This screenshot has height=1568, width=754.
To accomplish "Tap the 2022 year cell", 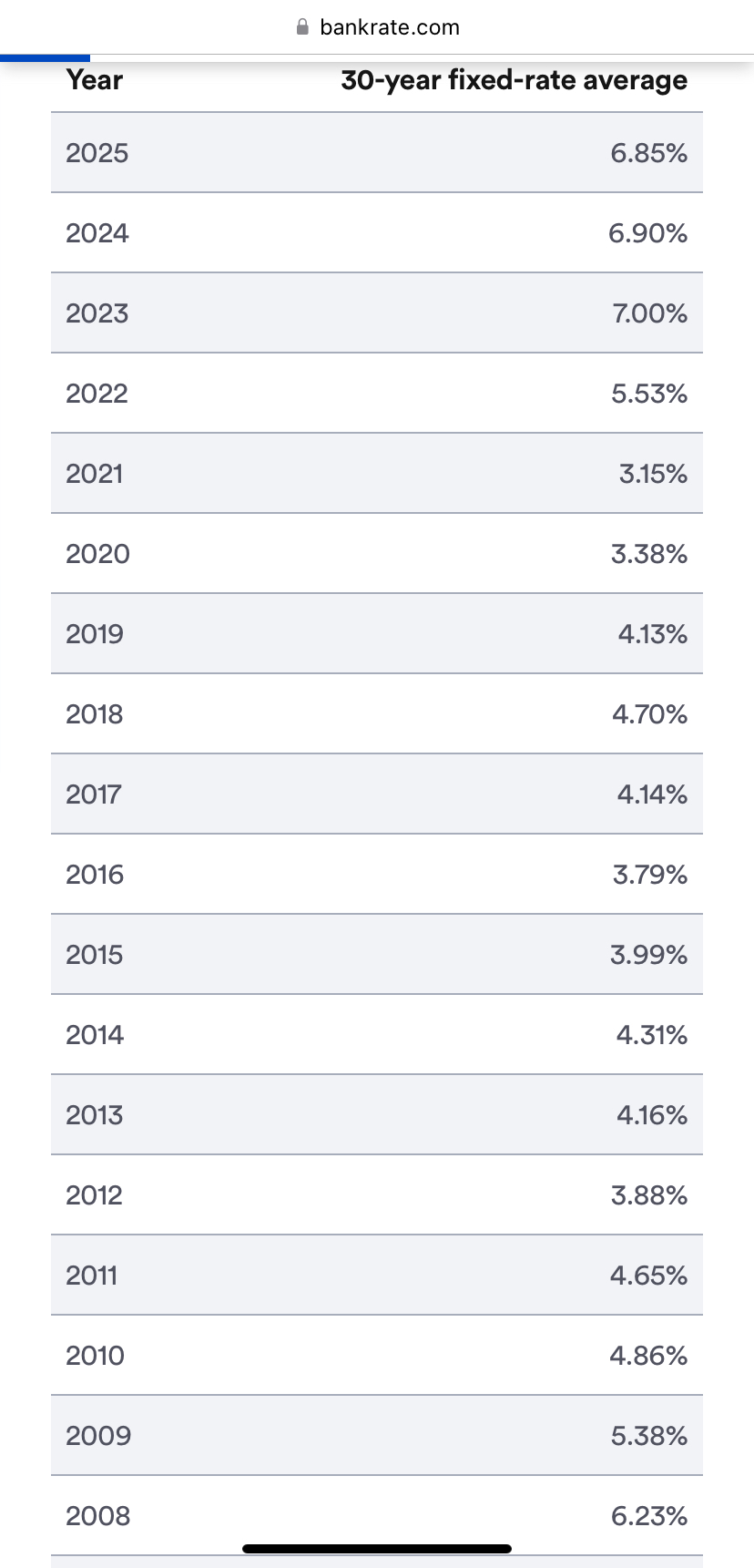I will (97, 394).
